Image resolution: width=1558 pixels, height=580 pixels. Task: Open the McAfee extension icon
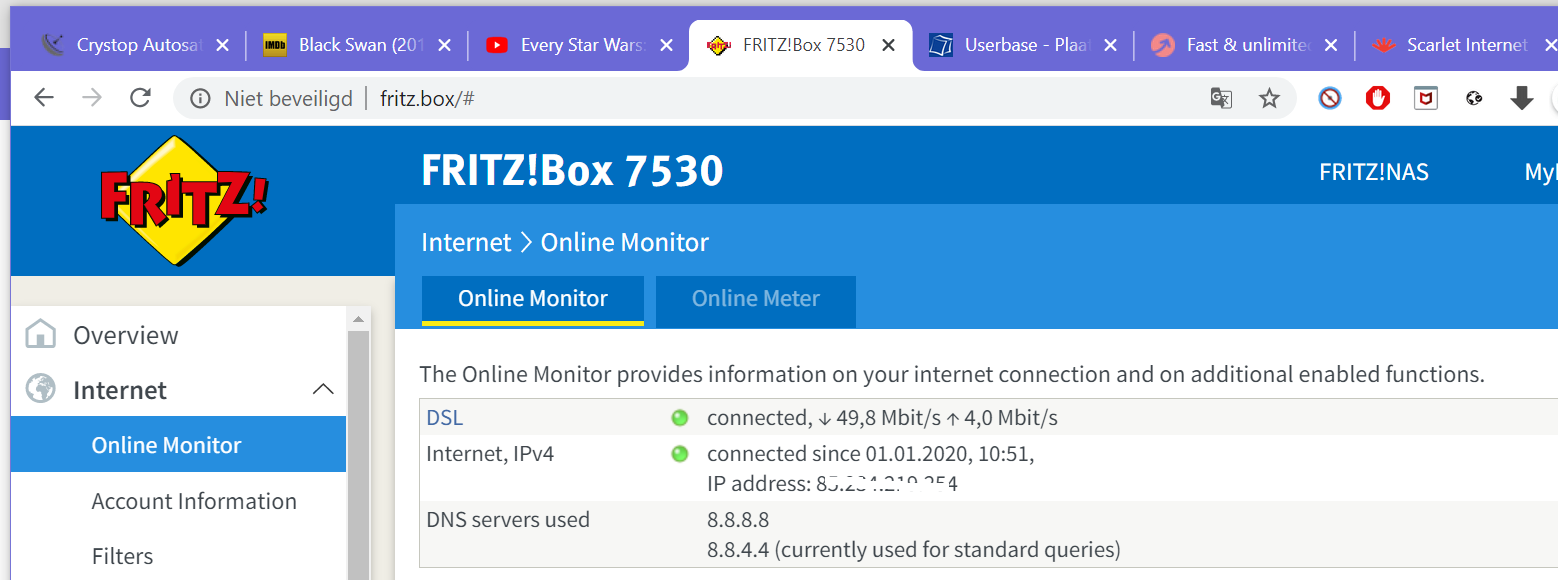[x=1426, y=98]
